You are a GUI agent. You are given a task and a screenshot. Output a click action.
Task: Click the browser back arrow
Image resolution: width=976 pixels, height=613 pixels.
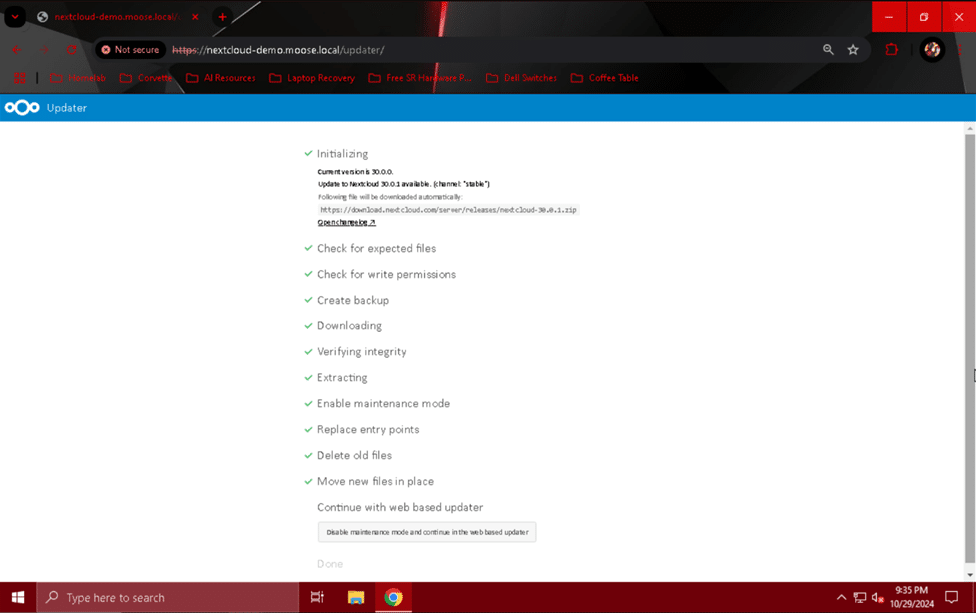pos(17,50)
